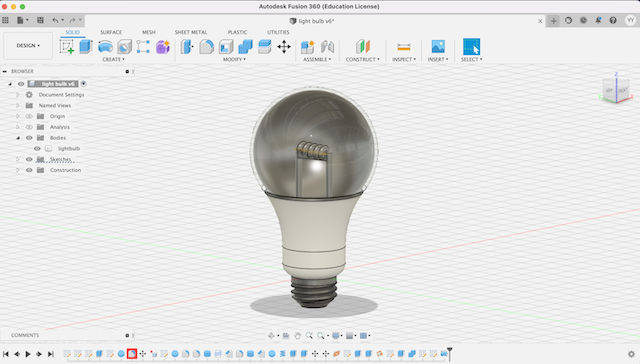Toggle visibility of Sketches folder
Image resolution: width=640 pixels, height=364 pixels.
tap(29, 159)
